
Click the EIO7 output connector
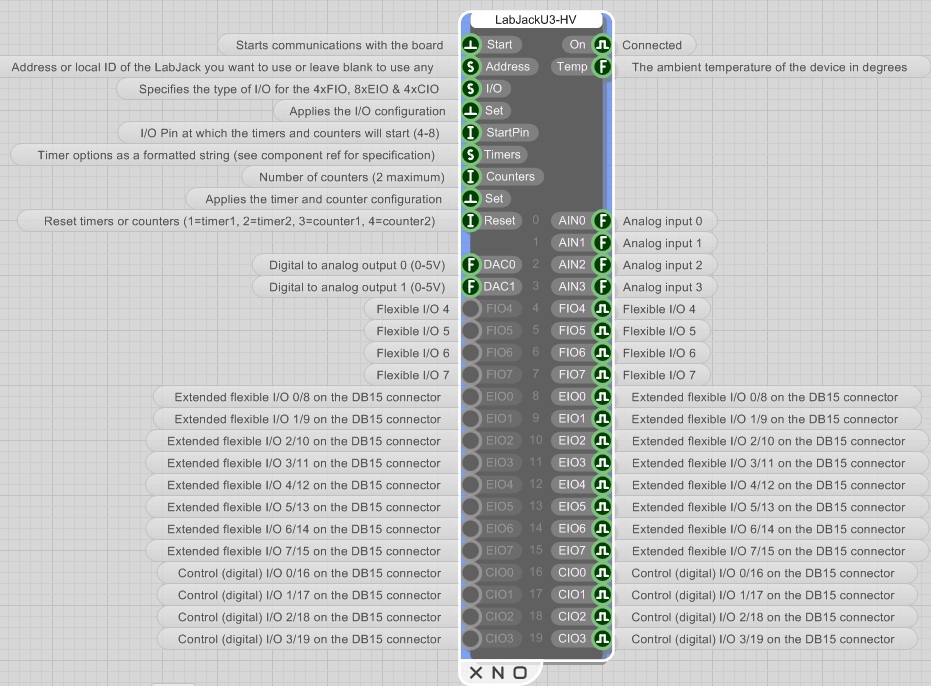coord(603,551)
